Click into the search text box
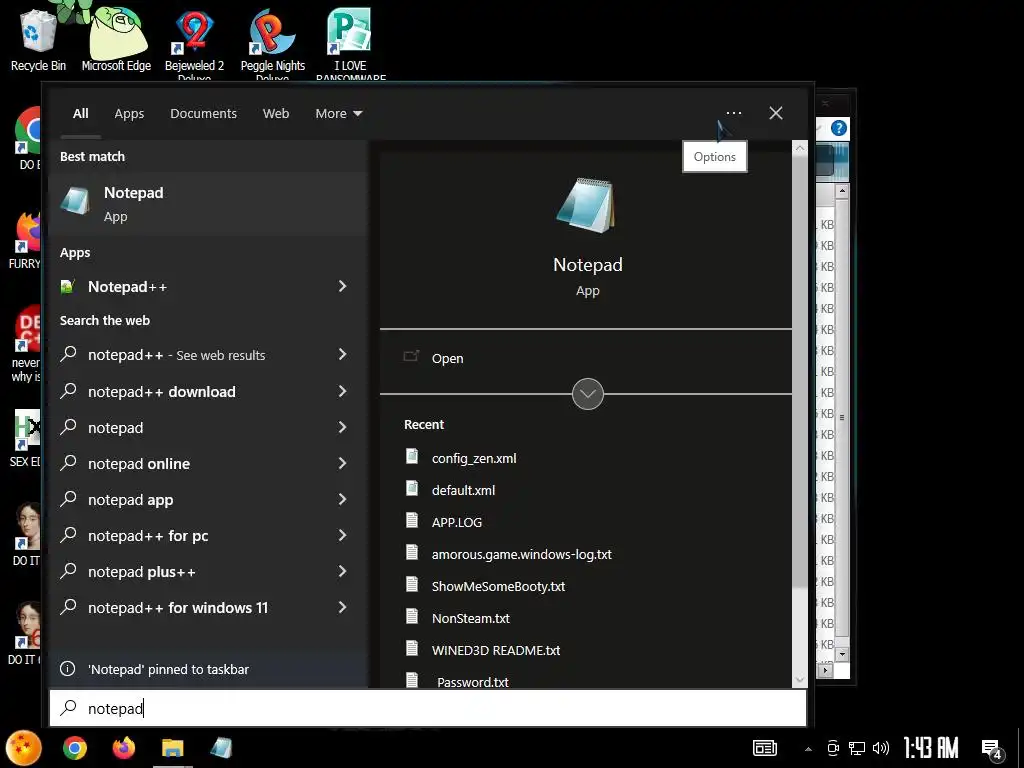Screen dimensions: 1024x768 [428, 708]
